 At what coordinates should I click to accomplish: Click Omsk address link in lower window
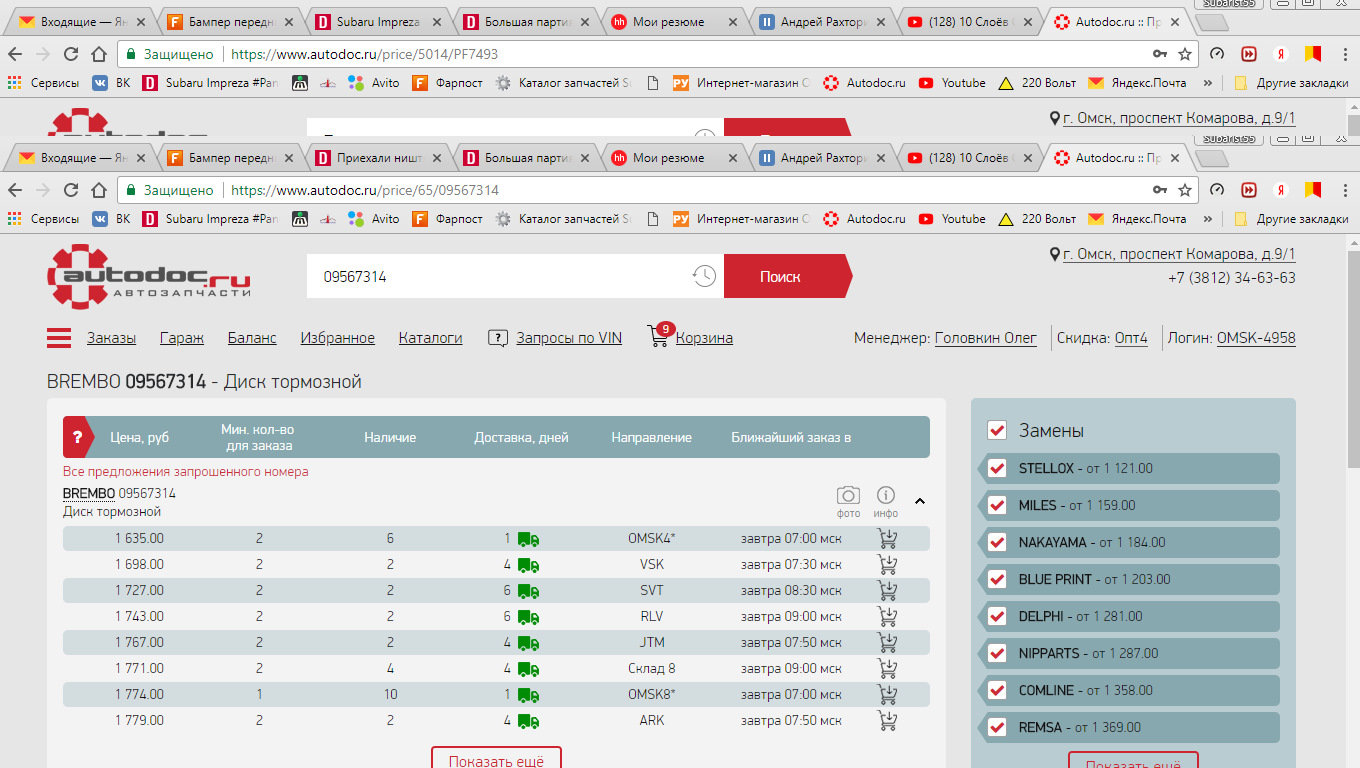point(1179,254)
